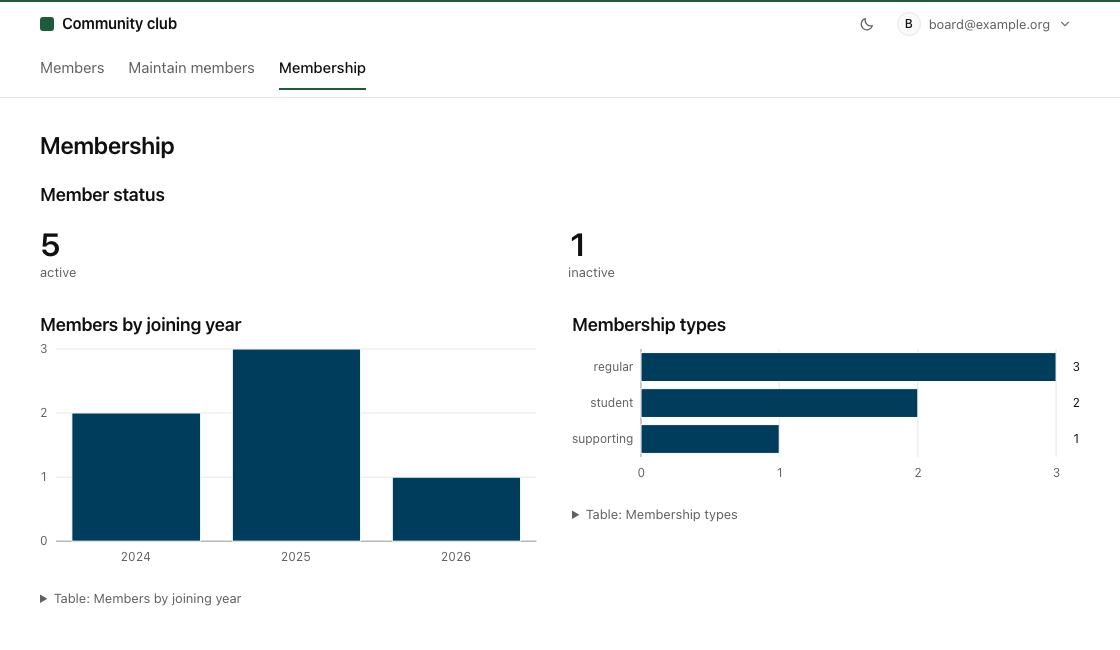Click the 2024 x-axis label
The height and width of the screenshot is (650, 1120).
[x=136, y=557]
